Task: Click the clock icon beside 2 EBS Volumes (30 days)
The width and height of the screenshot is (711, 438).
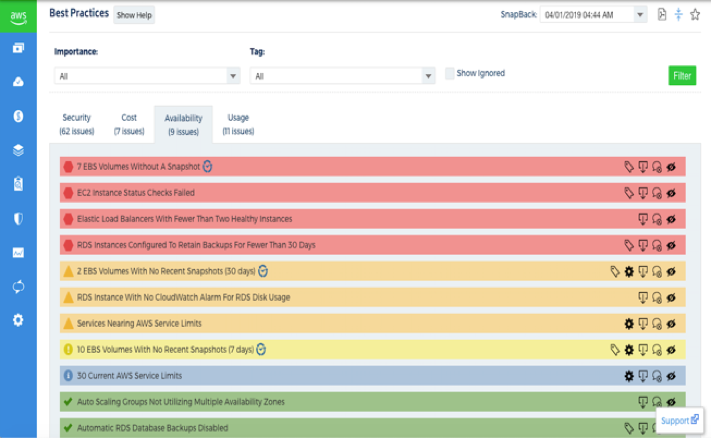Action: pyautogui.click(x=263, y=271)
